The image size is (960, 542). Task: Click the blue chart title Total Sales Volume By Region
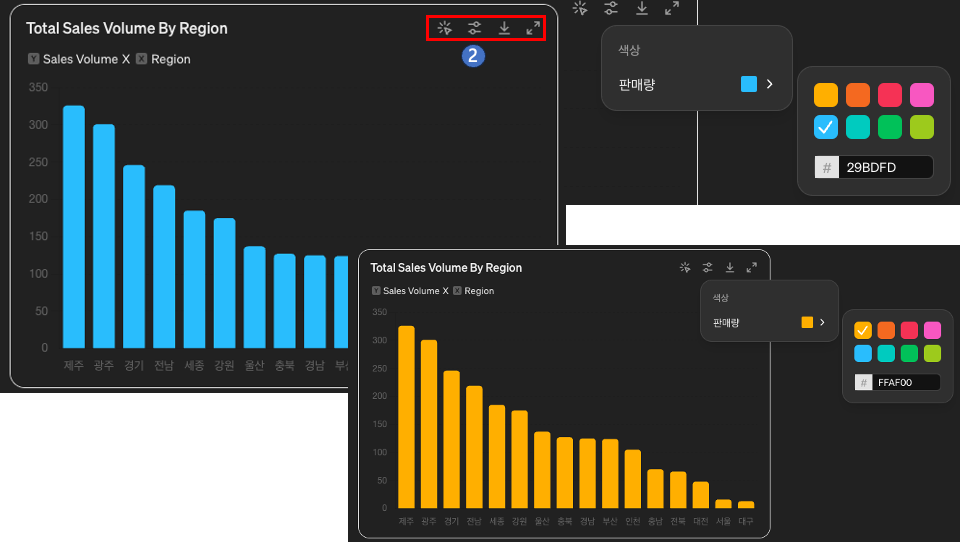point(127,28)
